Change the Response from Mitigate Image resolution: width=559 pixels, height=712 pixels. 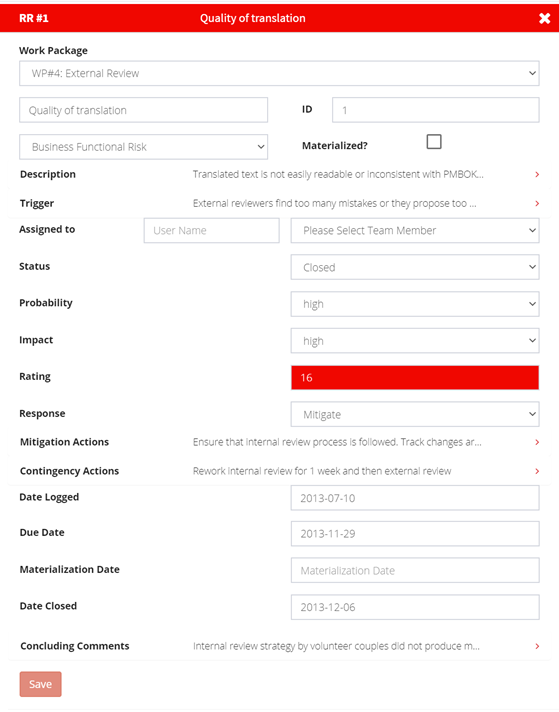click(415, 414)
